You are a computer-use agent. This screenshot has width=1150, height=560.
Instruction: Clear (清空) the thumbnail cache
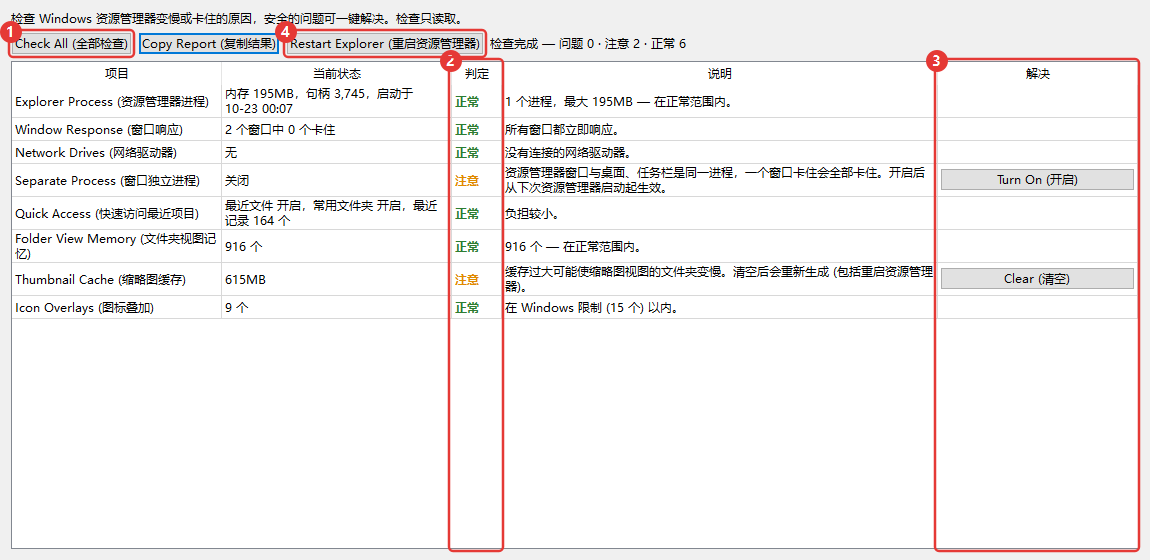(1037, 279)
